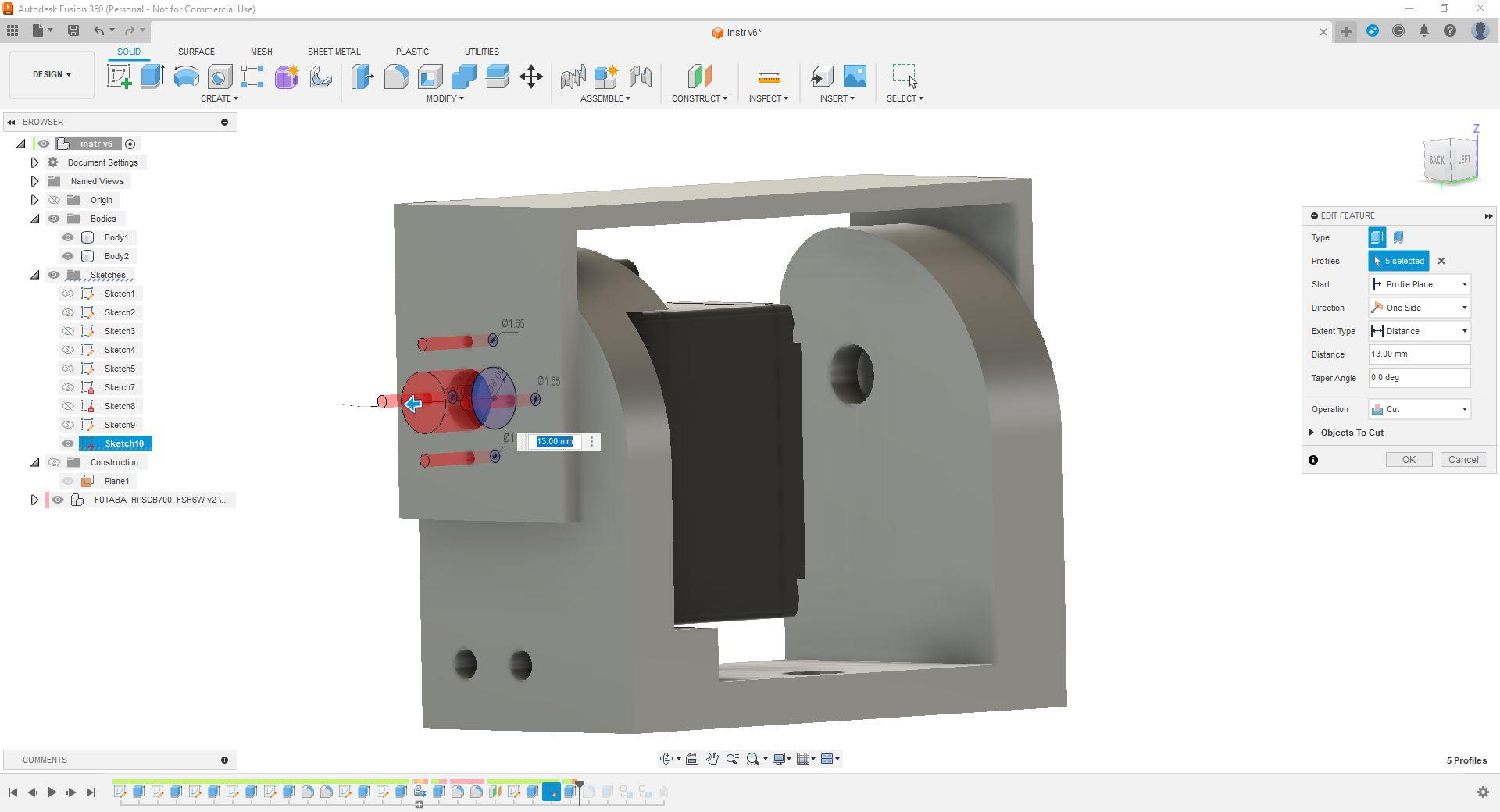Open the Start dropdown showing Profile Plane
The height and width of the screenshot is (812, 1500).
pos(1420,284)
